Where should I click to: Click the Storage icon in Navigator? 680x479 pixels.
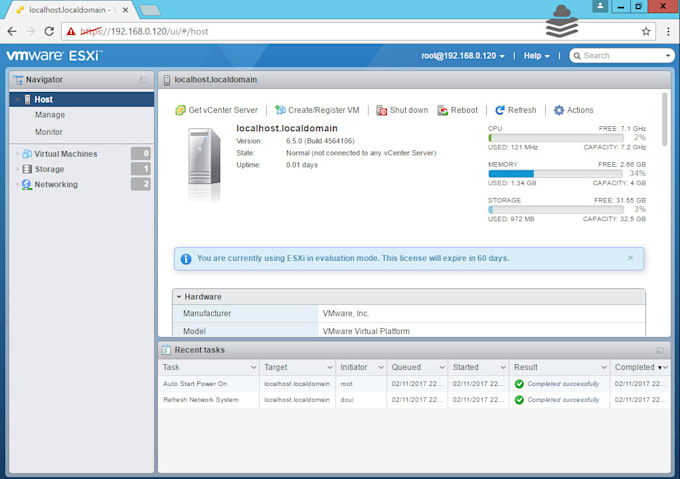[27, 169]
